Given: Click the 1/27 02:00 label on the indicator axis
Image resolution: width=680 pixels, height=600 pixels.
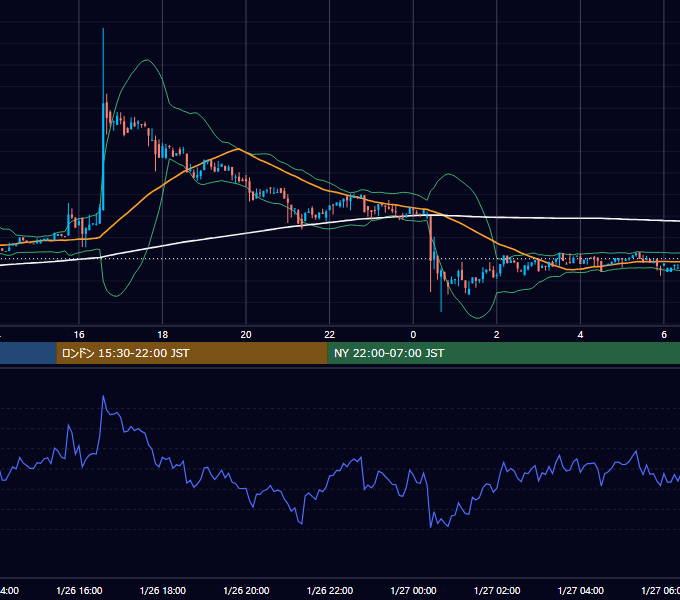Looking at the screenshot, I should pyautogui.click(x=497, y=590).
